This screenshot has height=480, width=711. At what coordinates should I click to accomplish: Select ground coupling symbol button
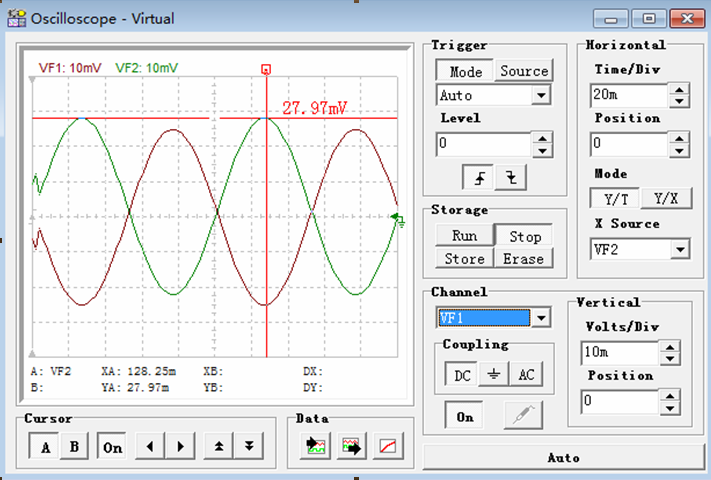pos(494,374)
